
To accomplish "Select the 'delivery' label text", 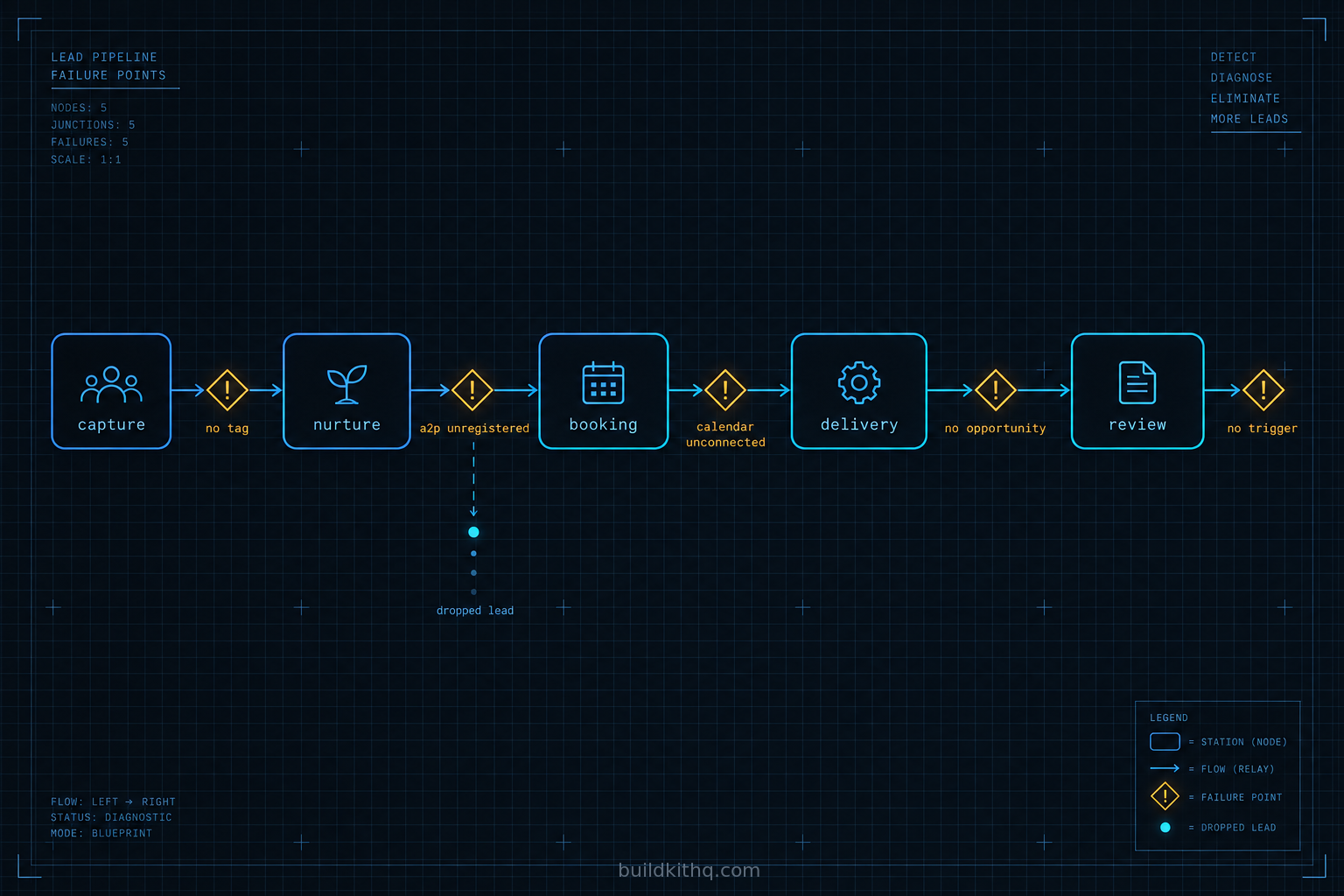I will coord(859,424).
